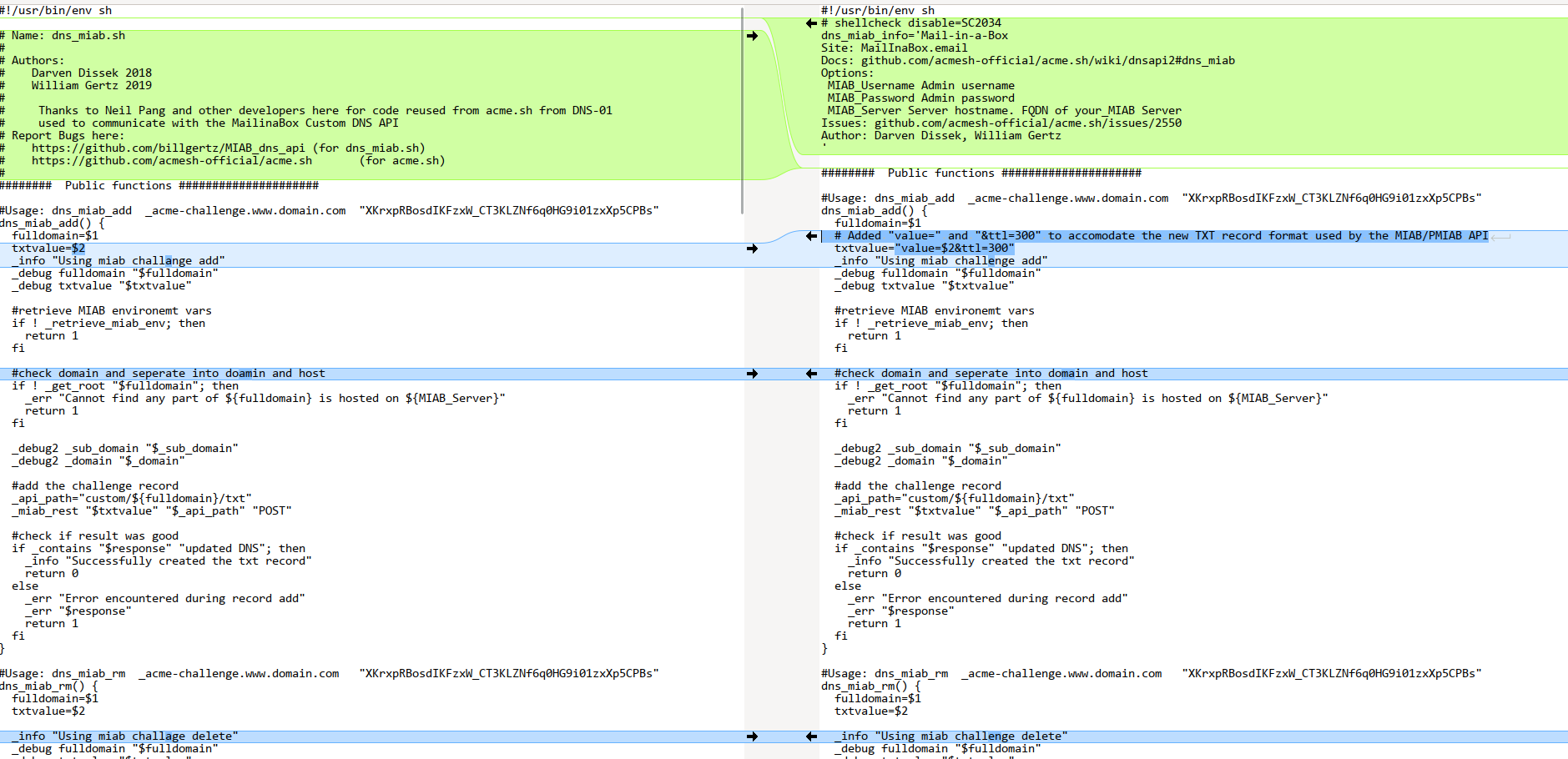The height and width of the screenshot is (759, 1568).
Task: Click '#Usage: dns_miab_rm' line in left pane
Action: coord(330,674)
